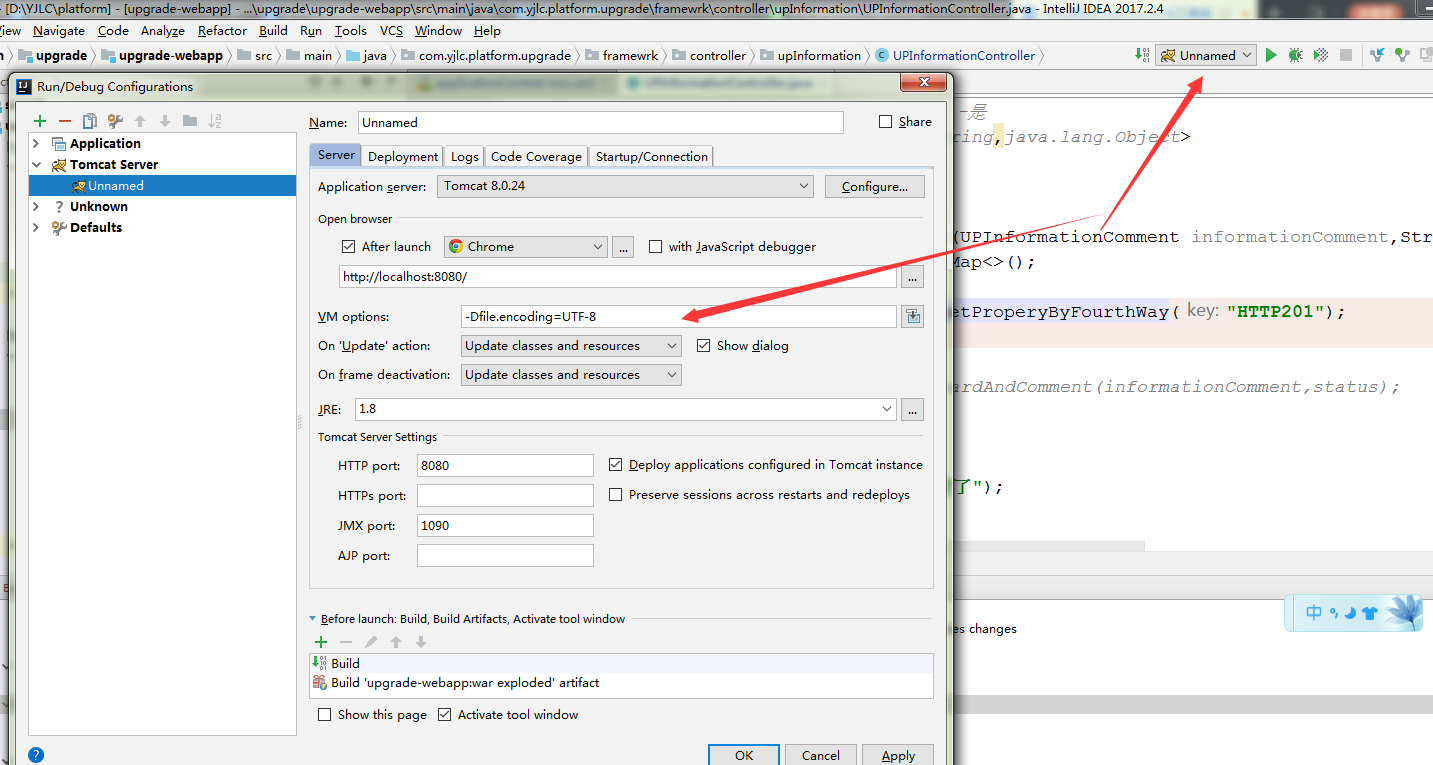The width and height of the screenshot is (1433, 765).
Task: Click the browse button next to Chrome dropdown
Action: [624, 247]
